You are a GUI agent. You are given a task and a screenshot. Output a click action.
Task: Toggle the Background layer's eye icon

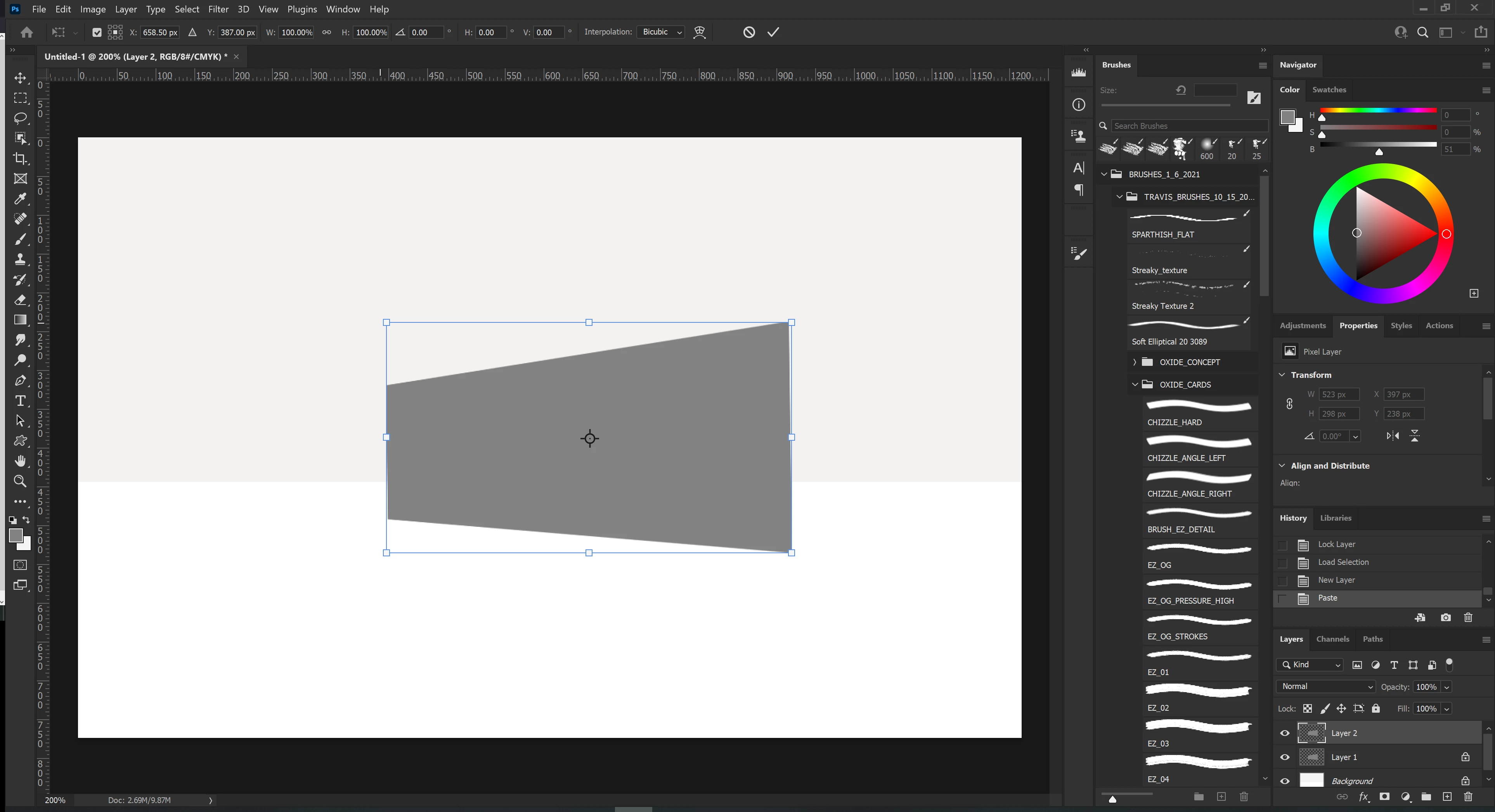click(x=1284, y=781)
